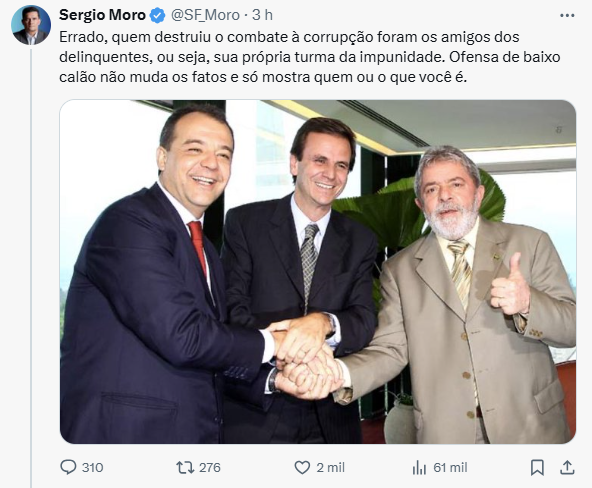The image size is (592, 488).
Task: Open the tweet timestamp 3 h
Action: pos(262,15)
